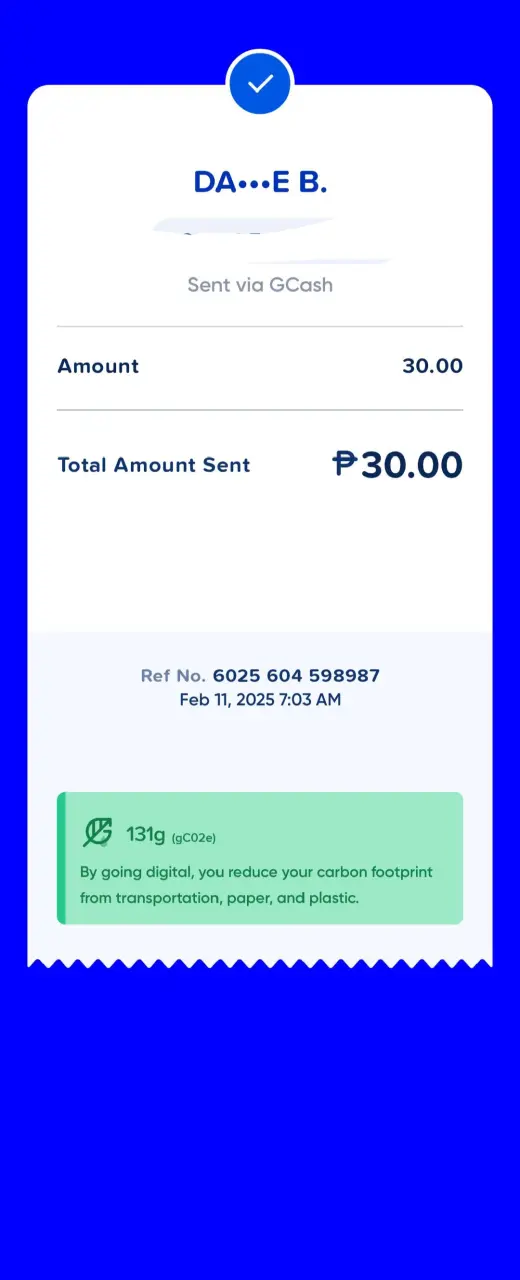The image size is (520, 1280).
Task: Click the 30.00 amount value
Action: point(432,366)
